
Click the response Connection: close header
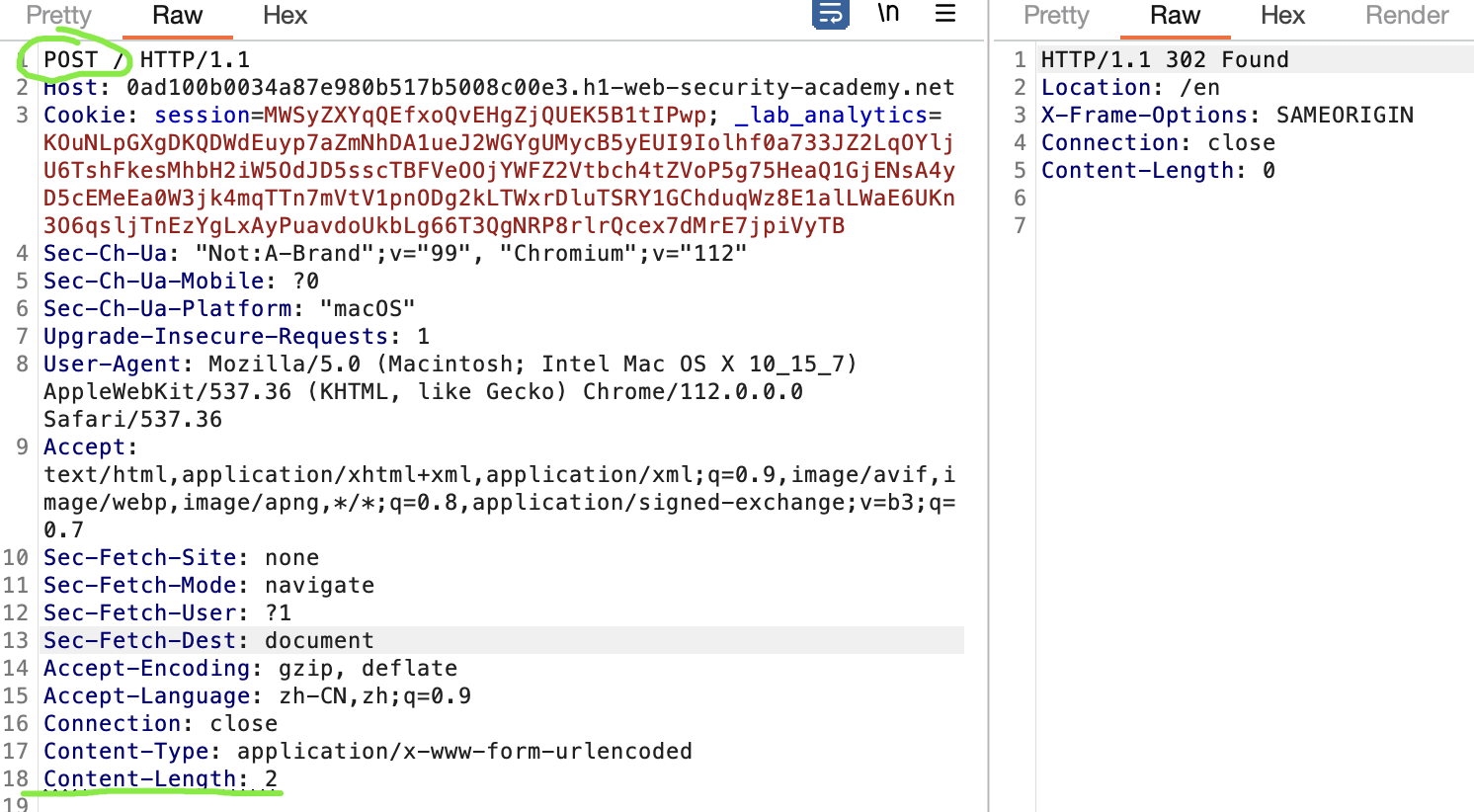(x=1158, y=142)
